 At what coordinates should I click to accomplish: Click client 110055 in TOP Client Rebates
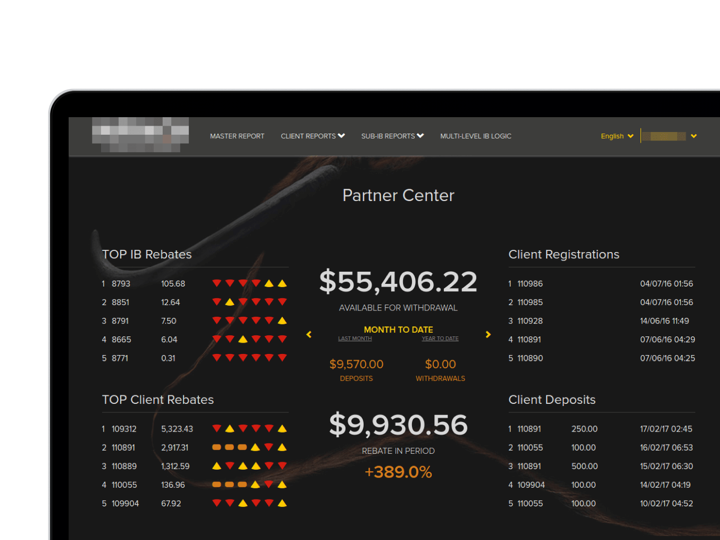[124, 485]
